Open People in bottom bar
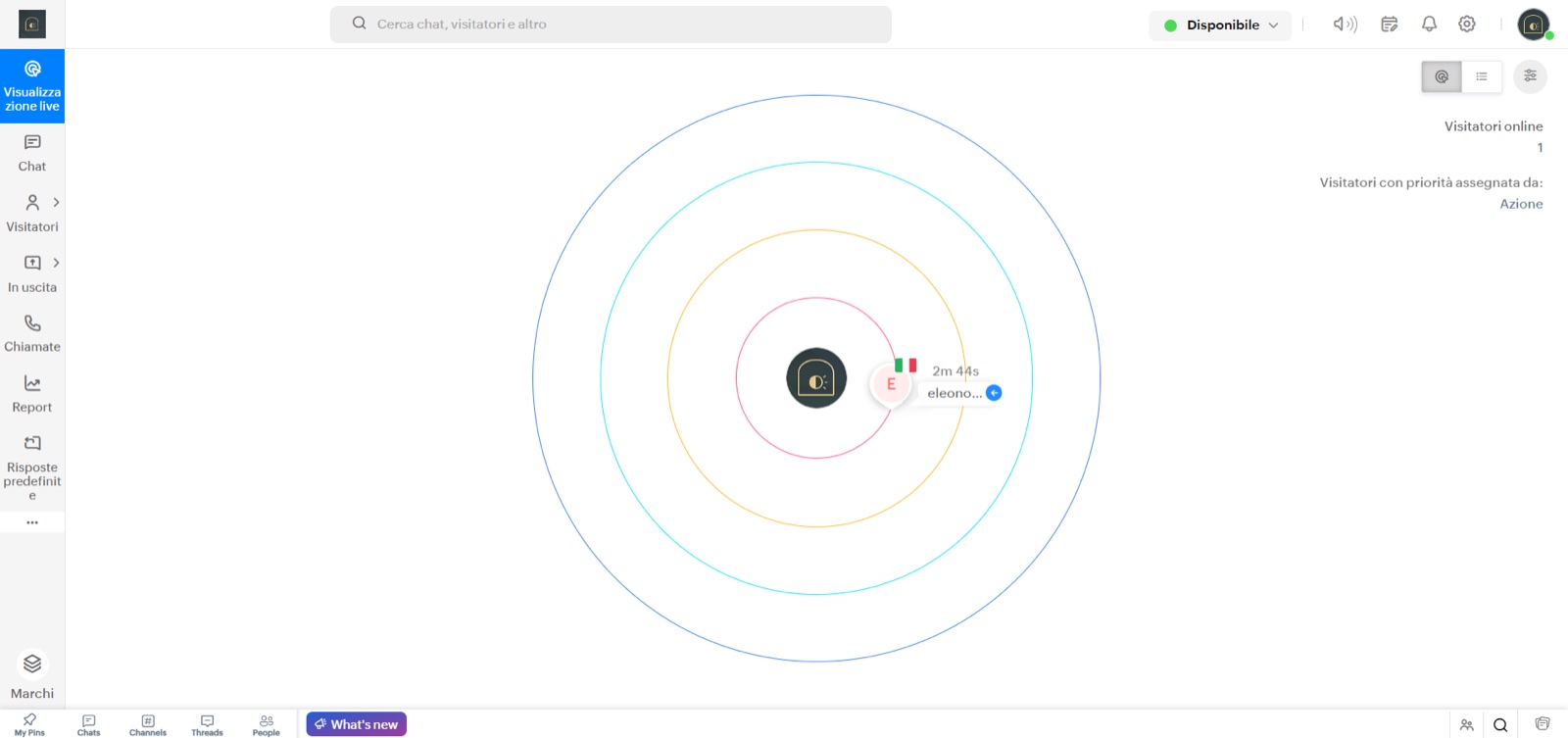The image size is (1568, 738). pos(267,725)
